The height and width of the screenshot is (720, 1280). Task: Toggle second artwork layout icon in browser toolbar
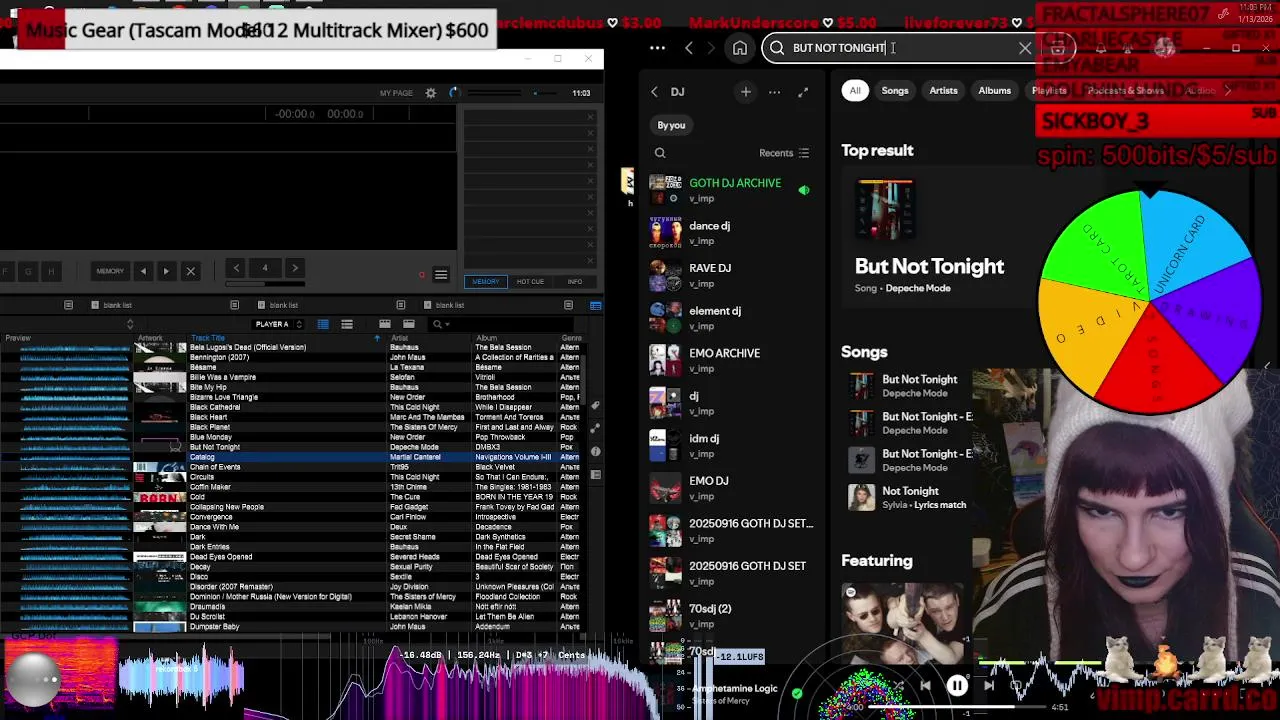pyautogui.click(x=409, y=324)
